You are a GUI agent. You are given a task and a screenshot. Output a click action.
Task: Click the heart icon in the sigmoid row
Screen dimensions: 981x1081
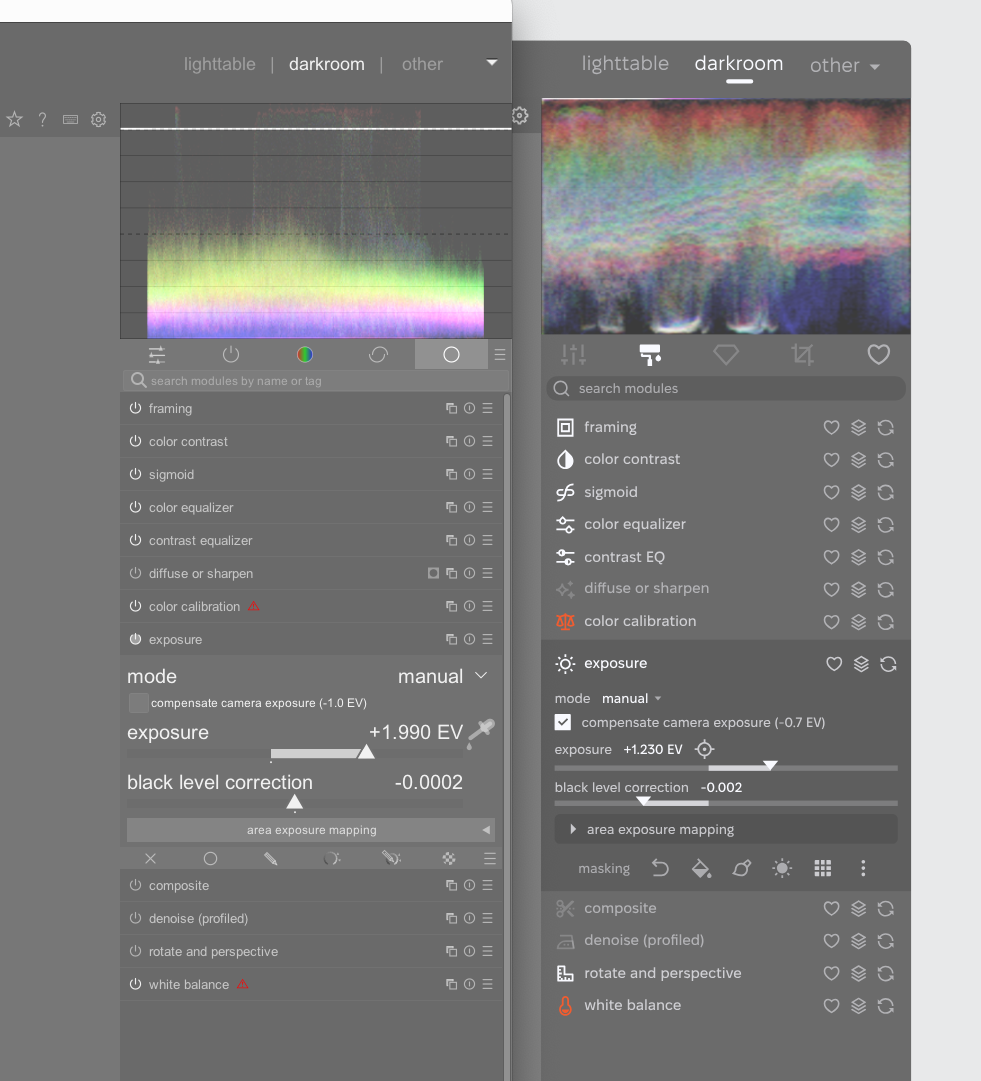coord(831,492)
